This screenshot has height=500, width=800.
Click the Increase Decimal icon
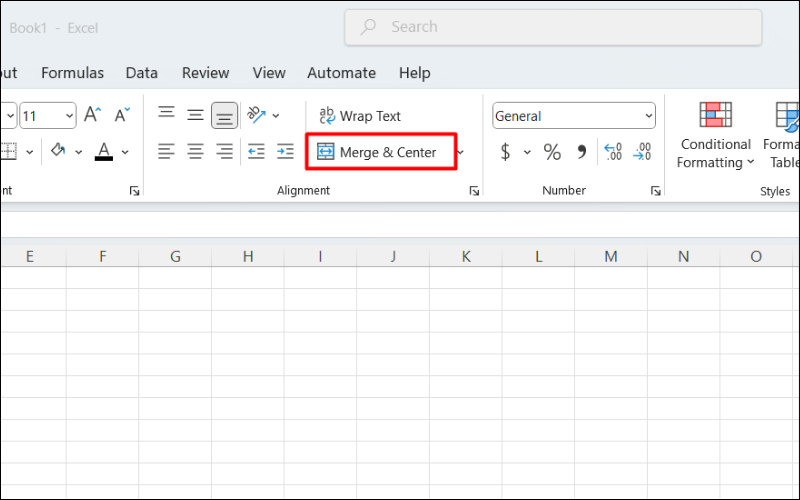613,152
